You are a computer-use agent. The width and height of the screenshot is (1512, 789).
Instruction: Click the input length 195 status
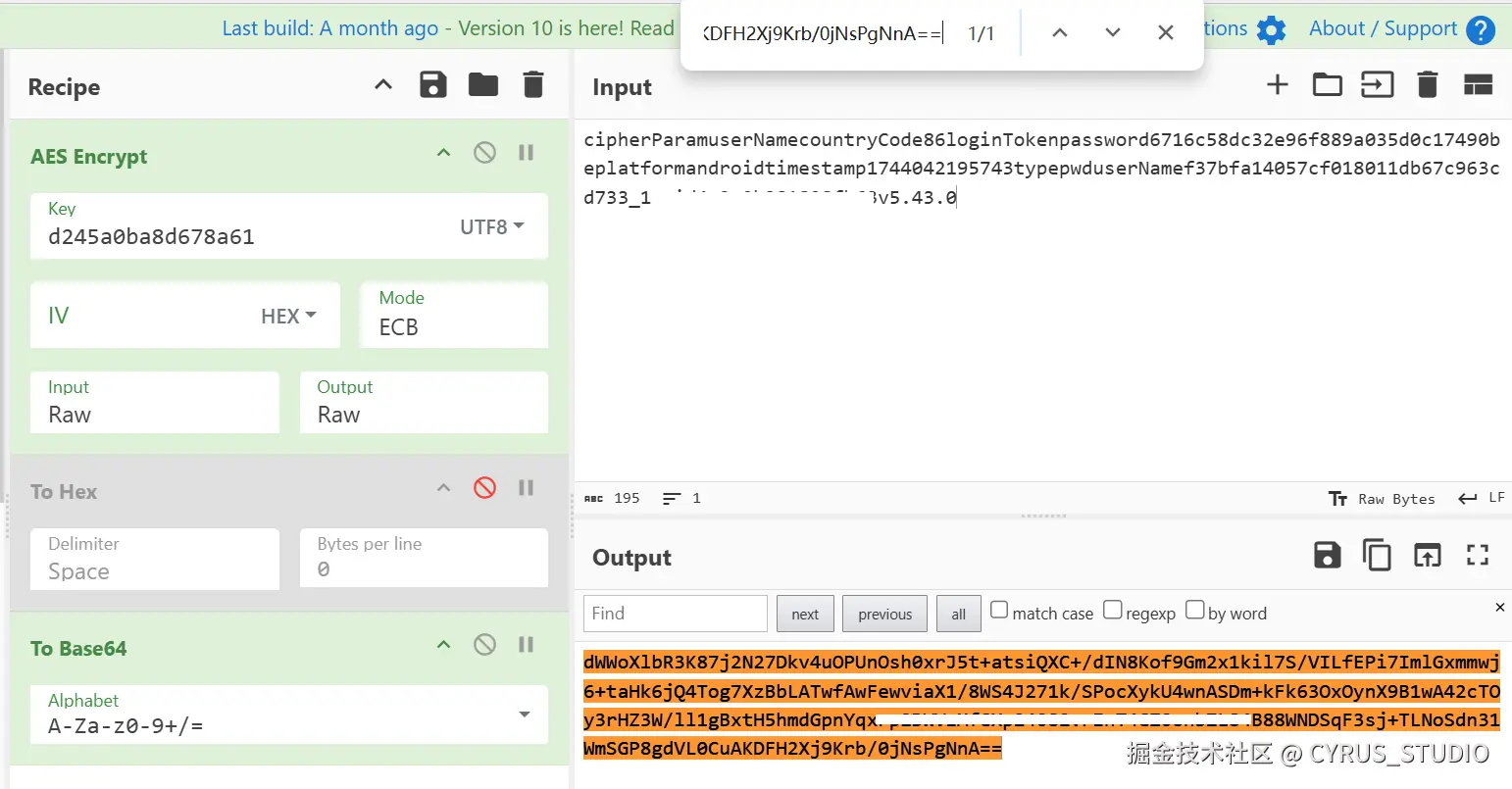(x=612, y=498)
